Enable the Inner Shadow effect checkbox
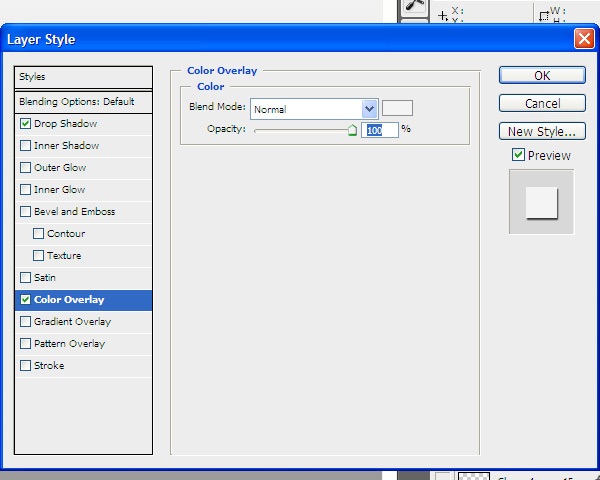Image resolution: width=600 pixels, height=480 pixels. pos(25,146)
